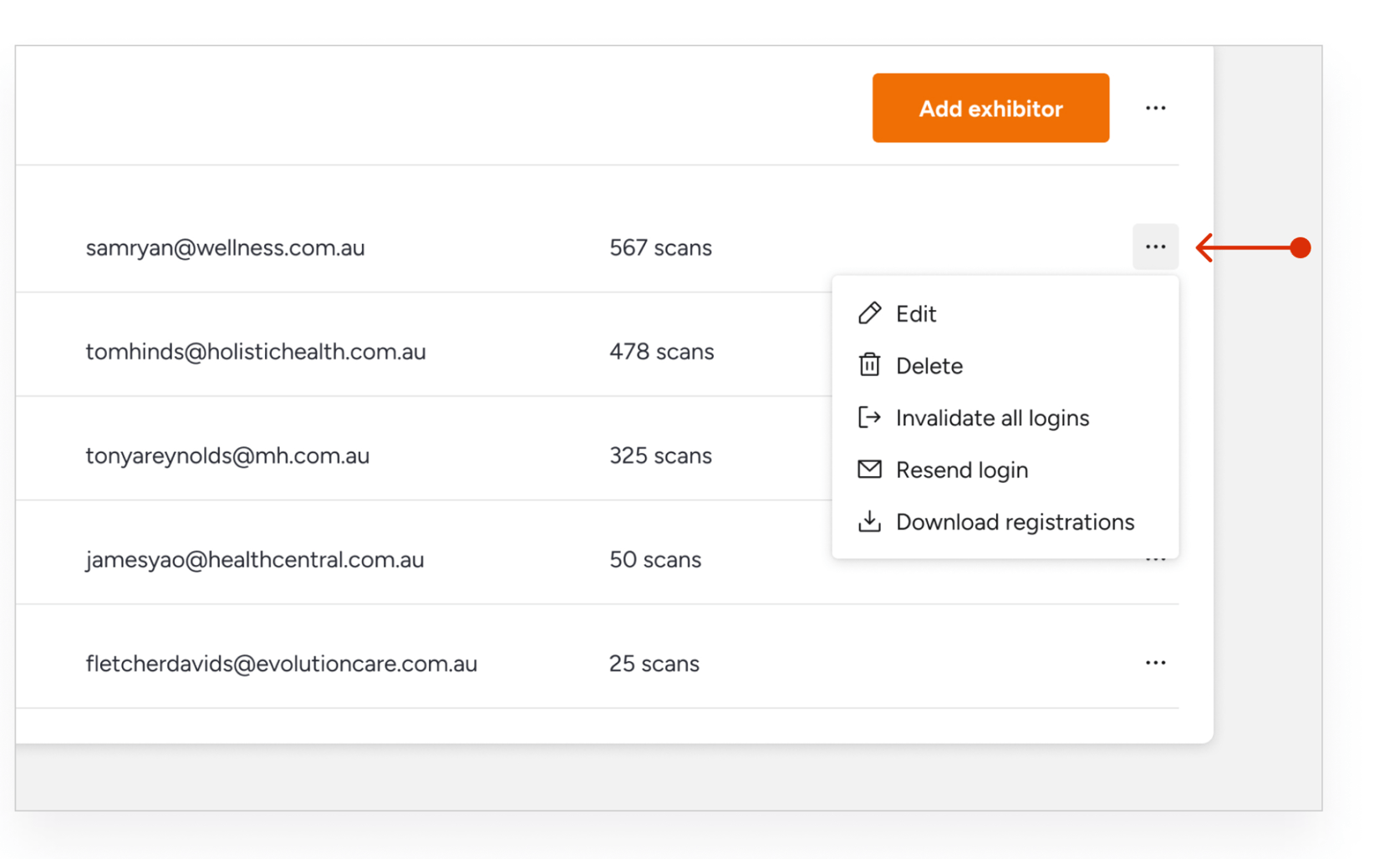Click the email samryan@wellness.com.au

pos(225,248)
